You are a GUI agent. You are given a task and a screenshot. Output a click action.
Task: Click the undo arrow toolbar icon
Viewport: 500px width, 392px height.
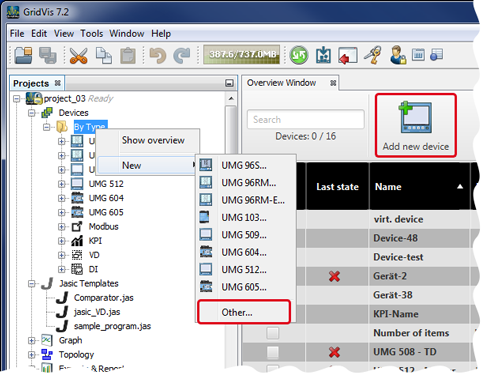[x=158, y=55]
